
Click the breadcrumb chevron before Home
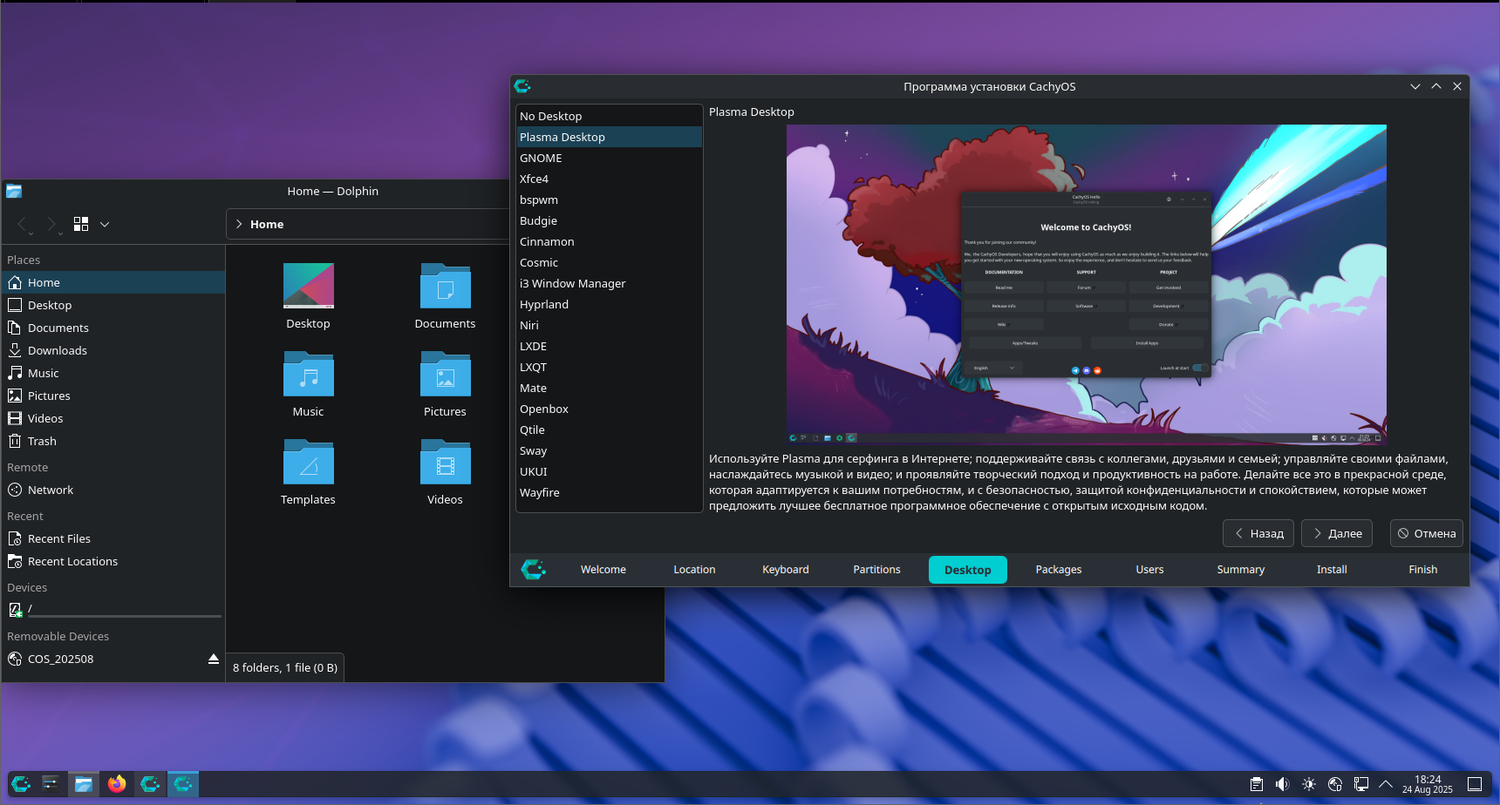[x=239, y=224]
